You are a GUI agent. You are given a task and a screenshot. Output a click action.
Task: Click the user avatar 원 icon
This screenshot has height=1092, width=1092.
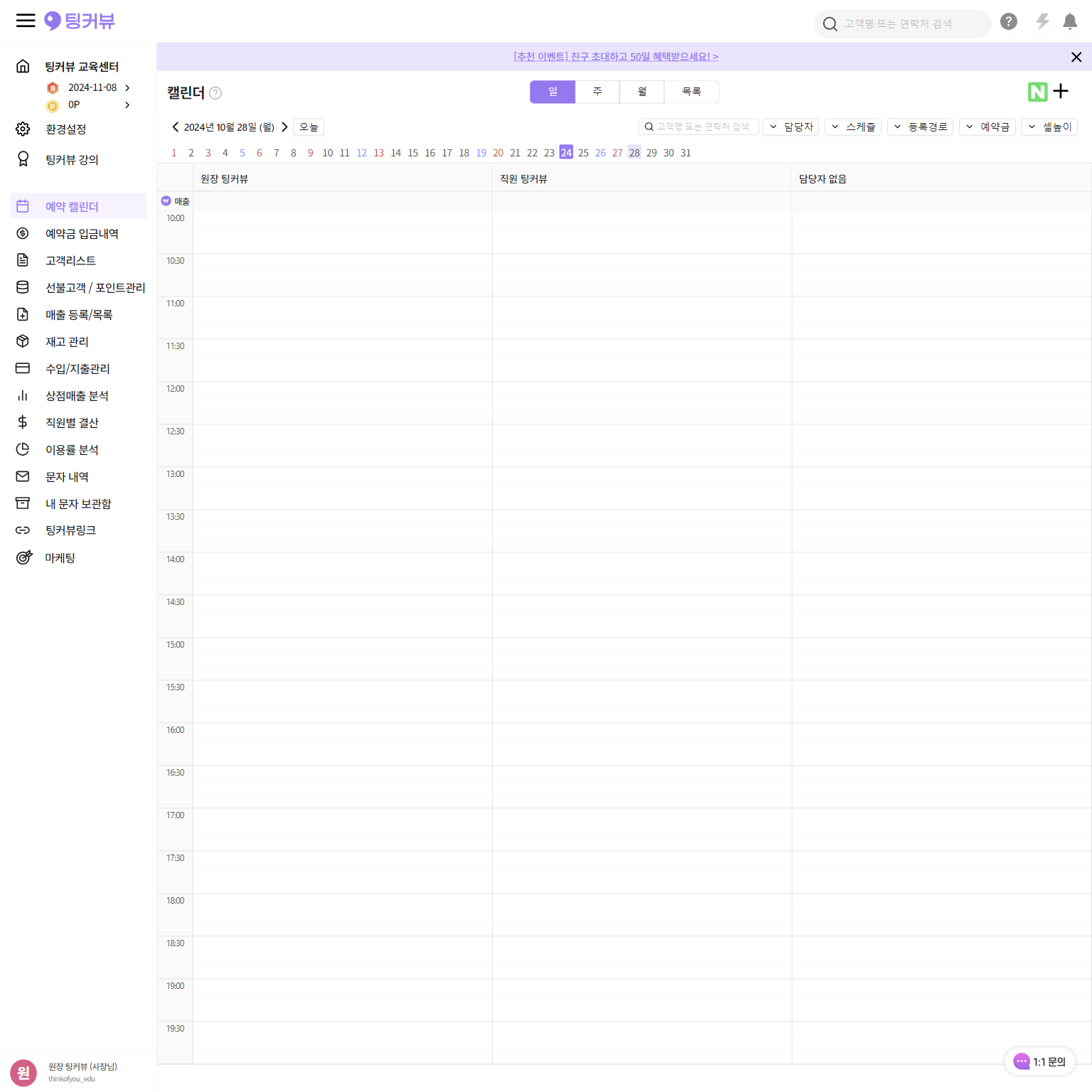(23, 1073)
